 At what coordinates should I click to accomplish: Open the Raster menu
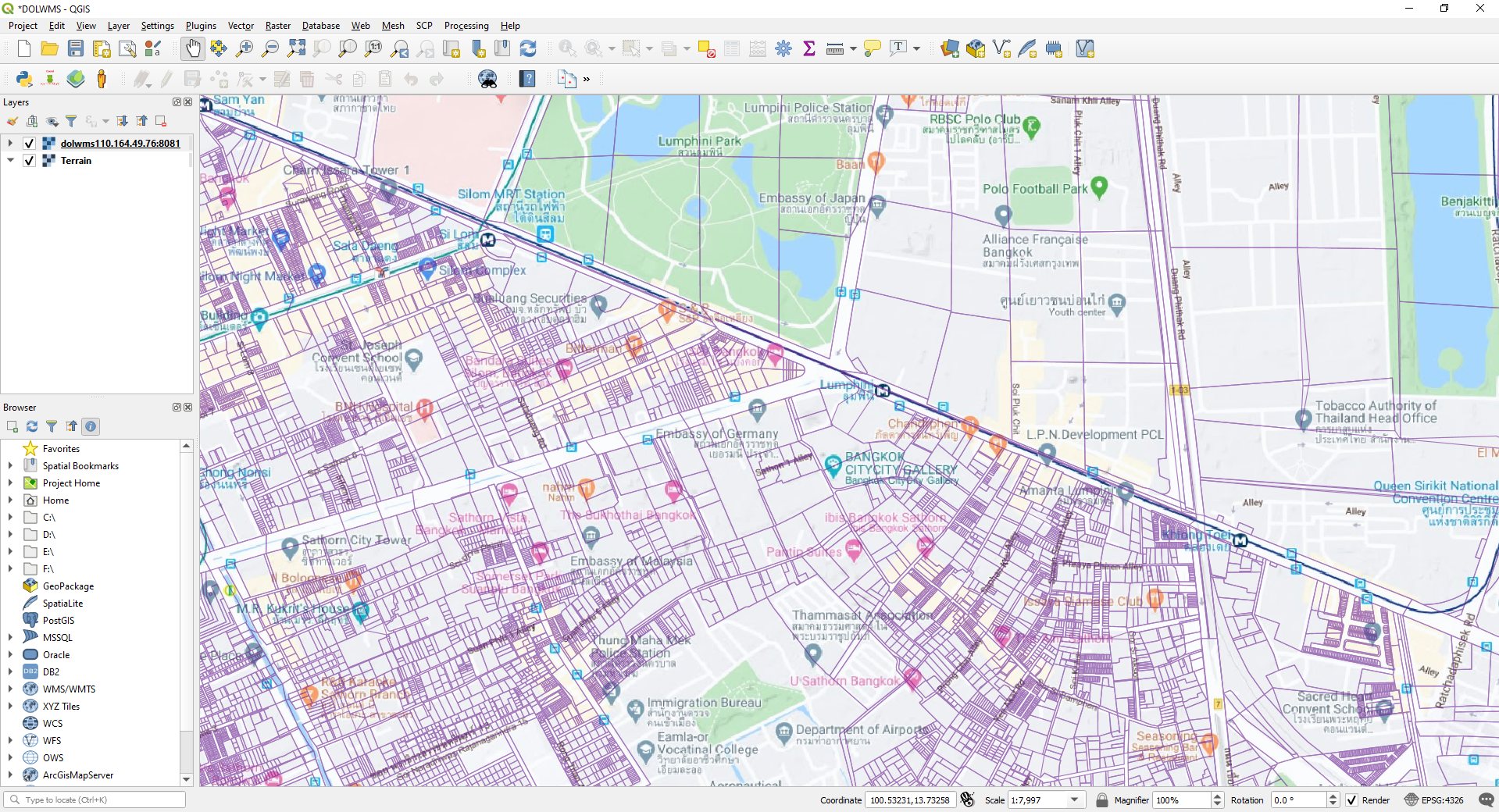pos(278,26)
